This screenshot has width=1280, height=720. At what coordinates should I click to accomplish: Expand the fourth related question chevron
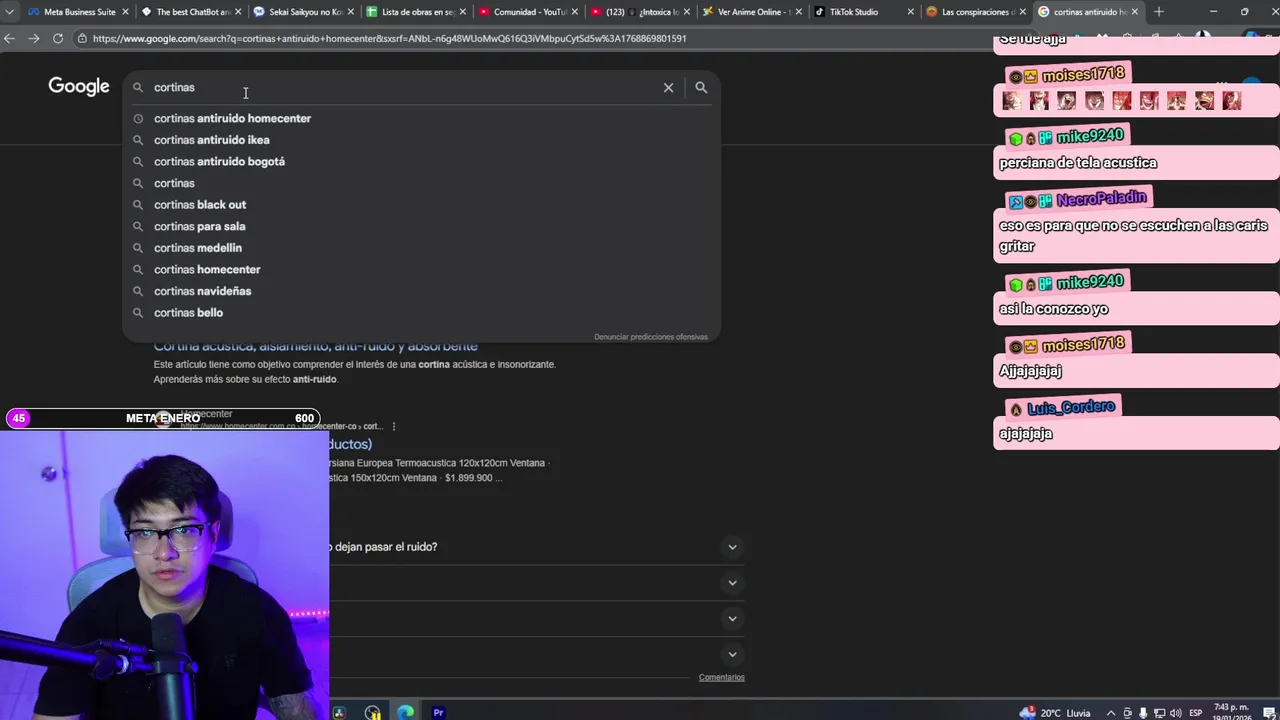point(732,655)
